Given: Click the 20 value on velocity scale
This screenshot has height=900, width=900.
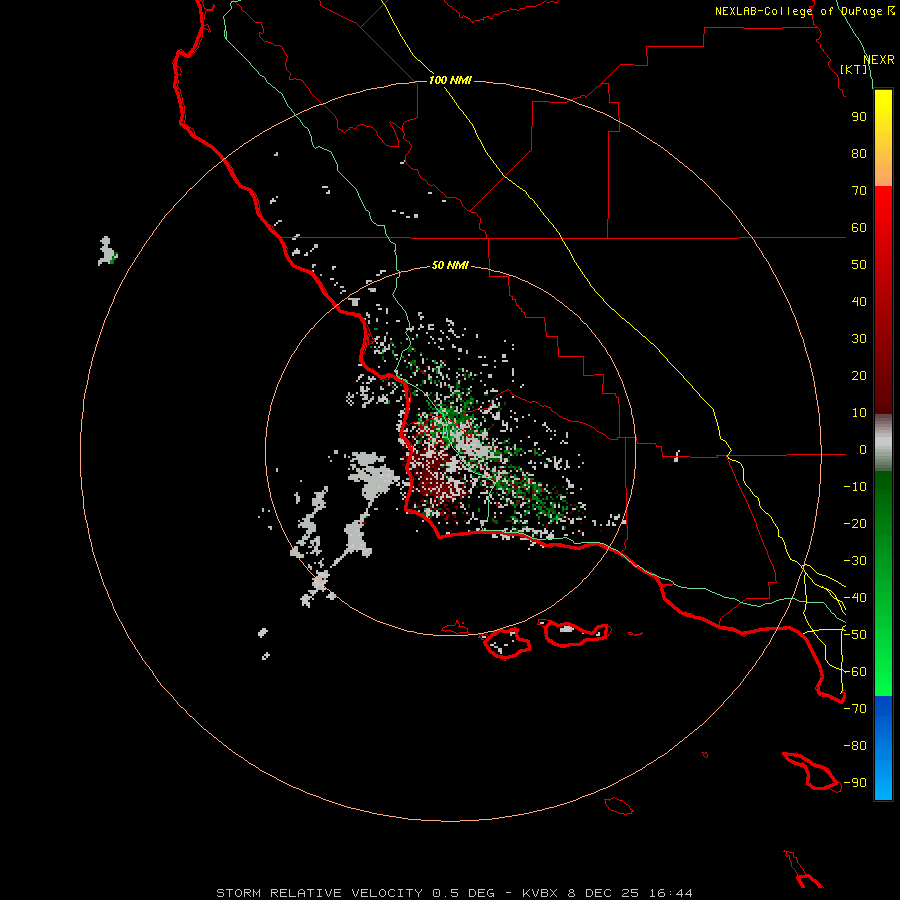Looking at the screenshot, I should tap(859, 376).
